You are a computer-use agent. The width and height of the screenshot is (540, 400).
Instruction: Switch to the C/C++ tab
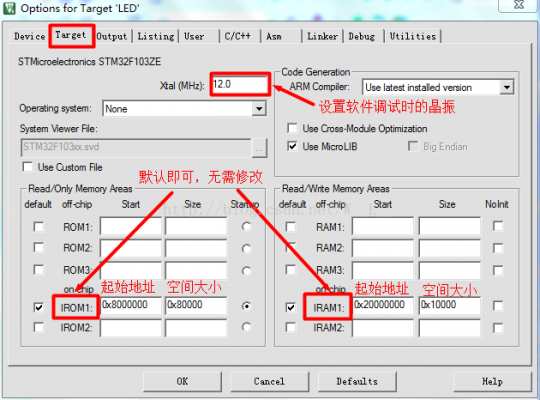click(238, 36)
